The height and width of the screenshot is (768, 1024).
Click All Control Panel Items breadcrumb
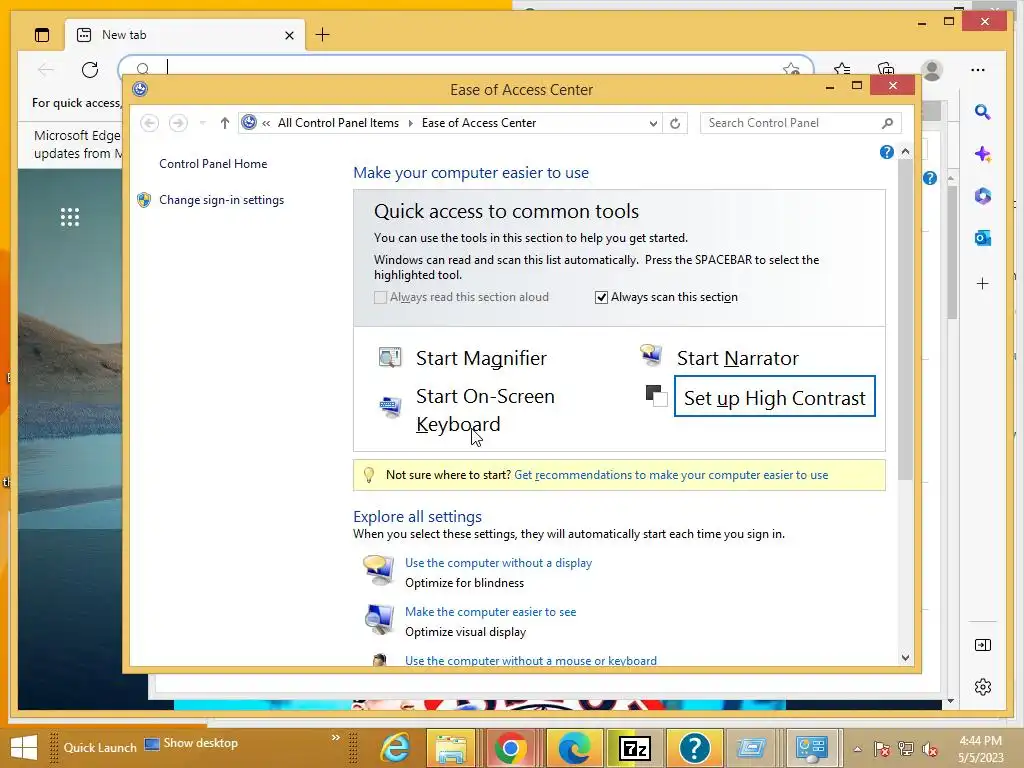[338, 123]
